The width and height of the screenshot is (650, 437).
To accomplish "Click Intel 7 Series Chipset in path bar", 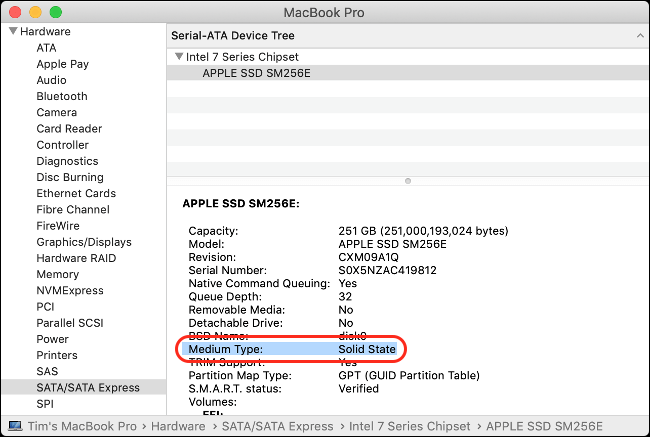I will pyautogui.click(x=410, y=426).
